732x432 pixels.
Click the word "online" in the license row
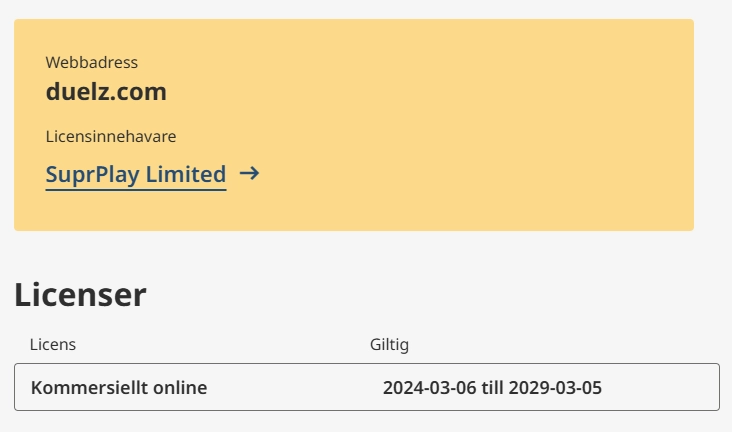pos(178,387)
